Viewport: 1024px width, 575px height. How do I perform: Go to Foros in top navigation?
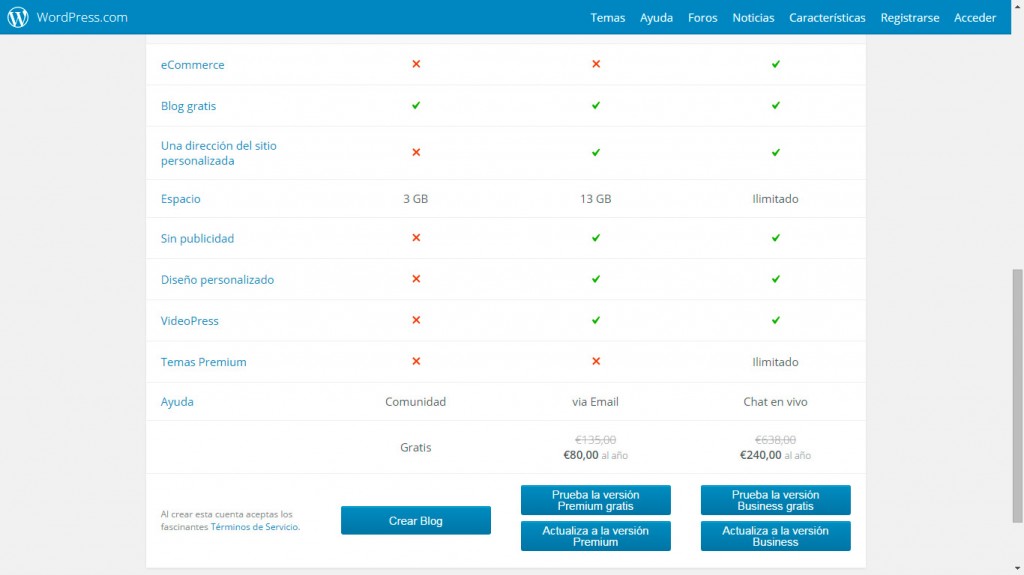[703, 18]
